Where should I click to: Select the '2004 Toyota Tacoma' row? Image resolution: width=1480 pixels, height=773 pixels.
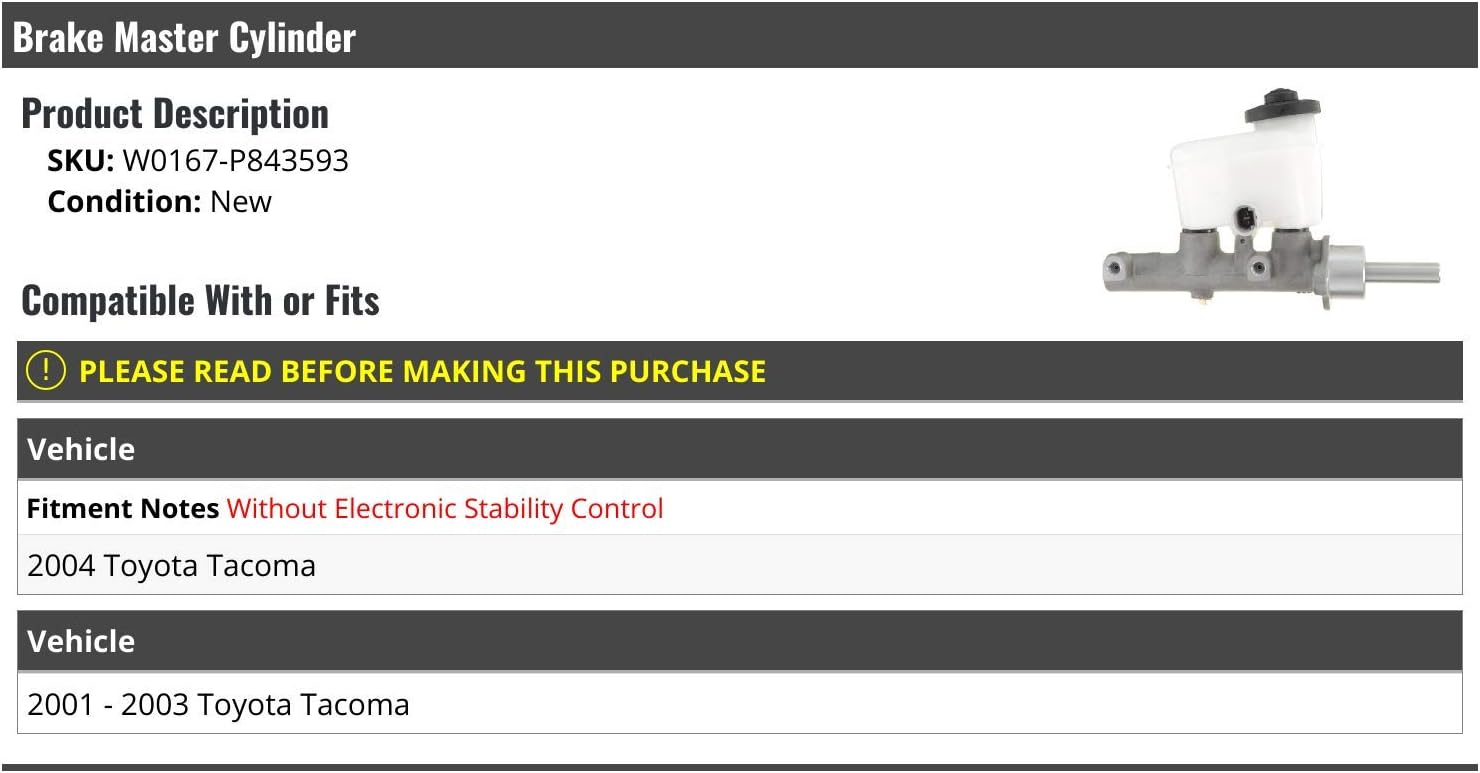coord(172,565)
